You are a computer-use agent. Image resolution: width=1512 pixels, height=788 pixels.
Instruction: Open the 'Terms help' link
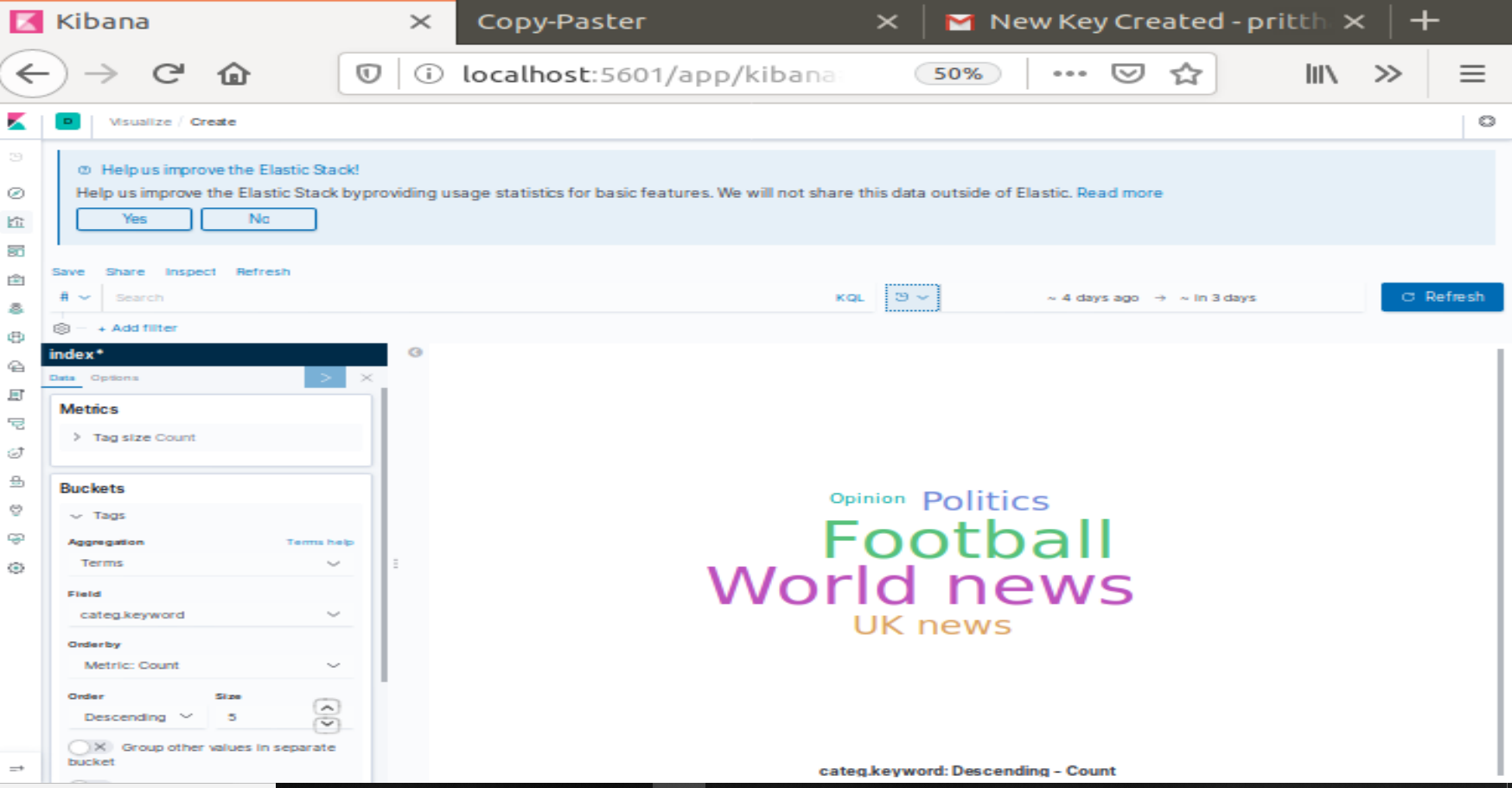pyautogui.click(x=320, y=542)
